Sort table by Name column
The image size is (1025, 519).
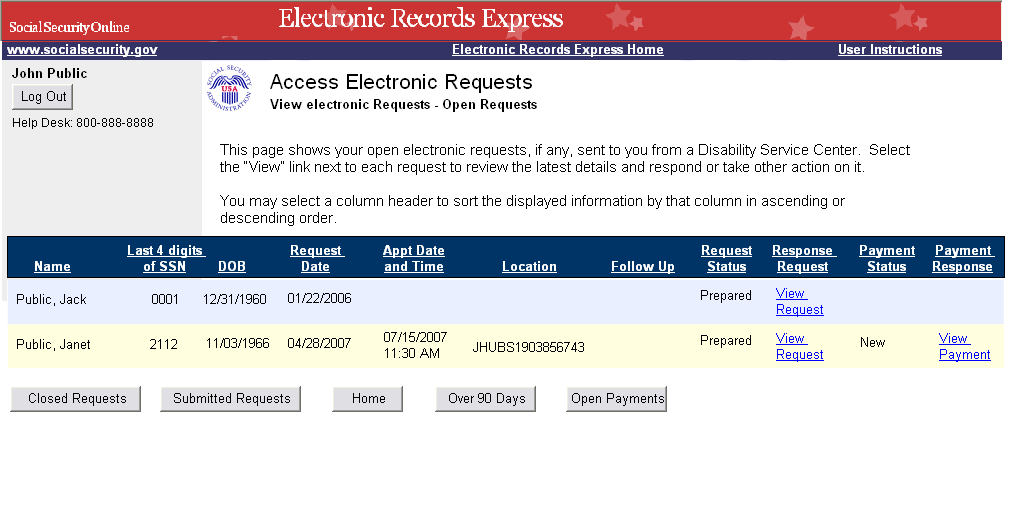coord(52,267)
